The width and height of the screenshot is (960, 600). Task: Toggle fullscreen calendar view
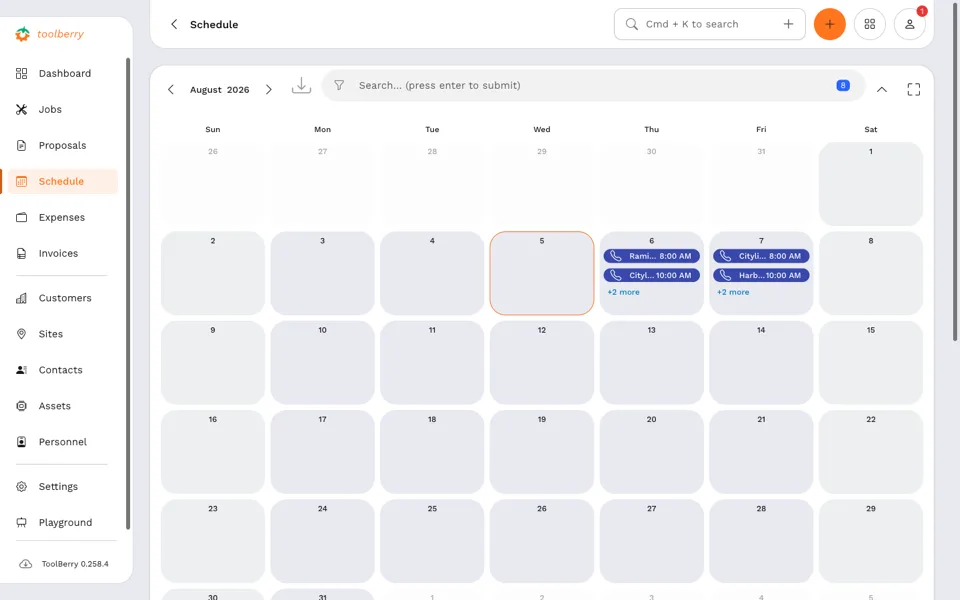(913, 90)
